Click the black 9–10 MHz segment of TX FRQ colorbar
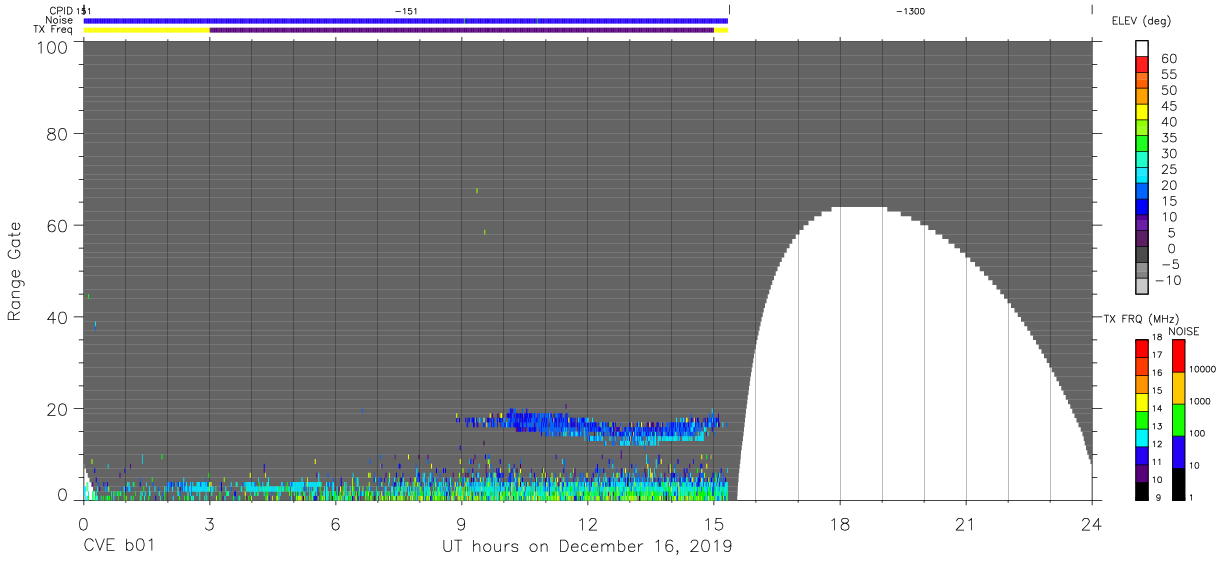The height and width of the screenshot is (567, 1228). point(1142,490)
